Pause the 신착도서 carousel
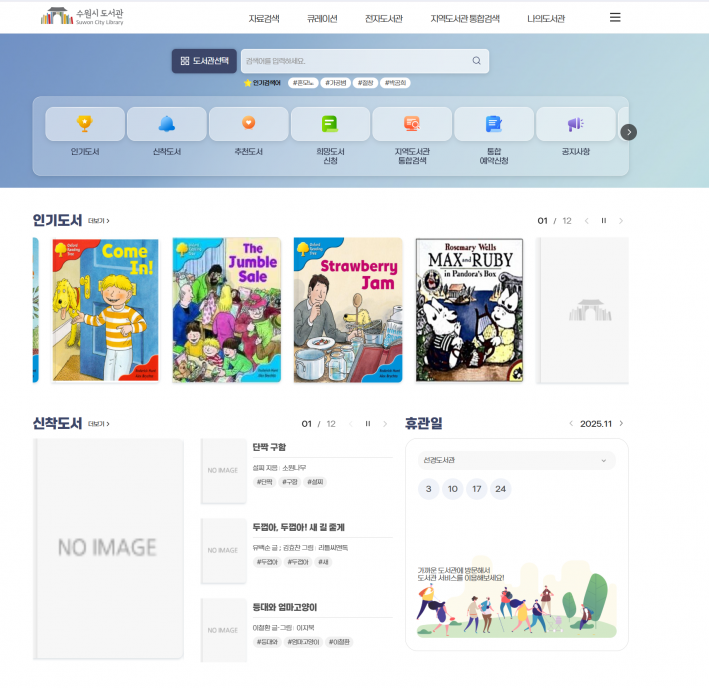 pos(368,424)
